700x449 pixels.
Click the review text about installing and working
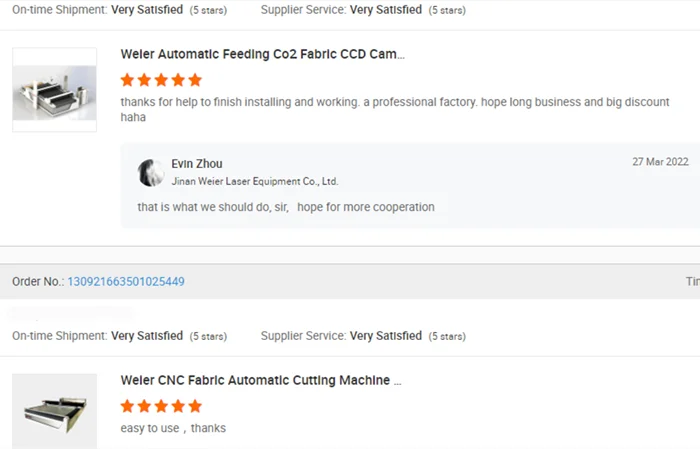tap(394, 103)
